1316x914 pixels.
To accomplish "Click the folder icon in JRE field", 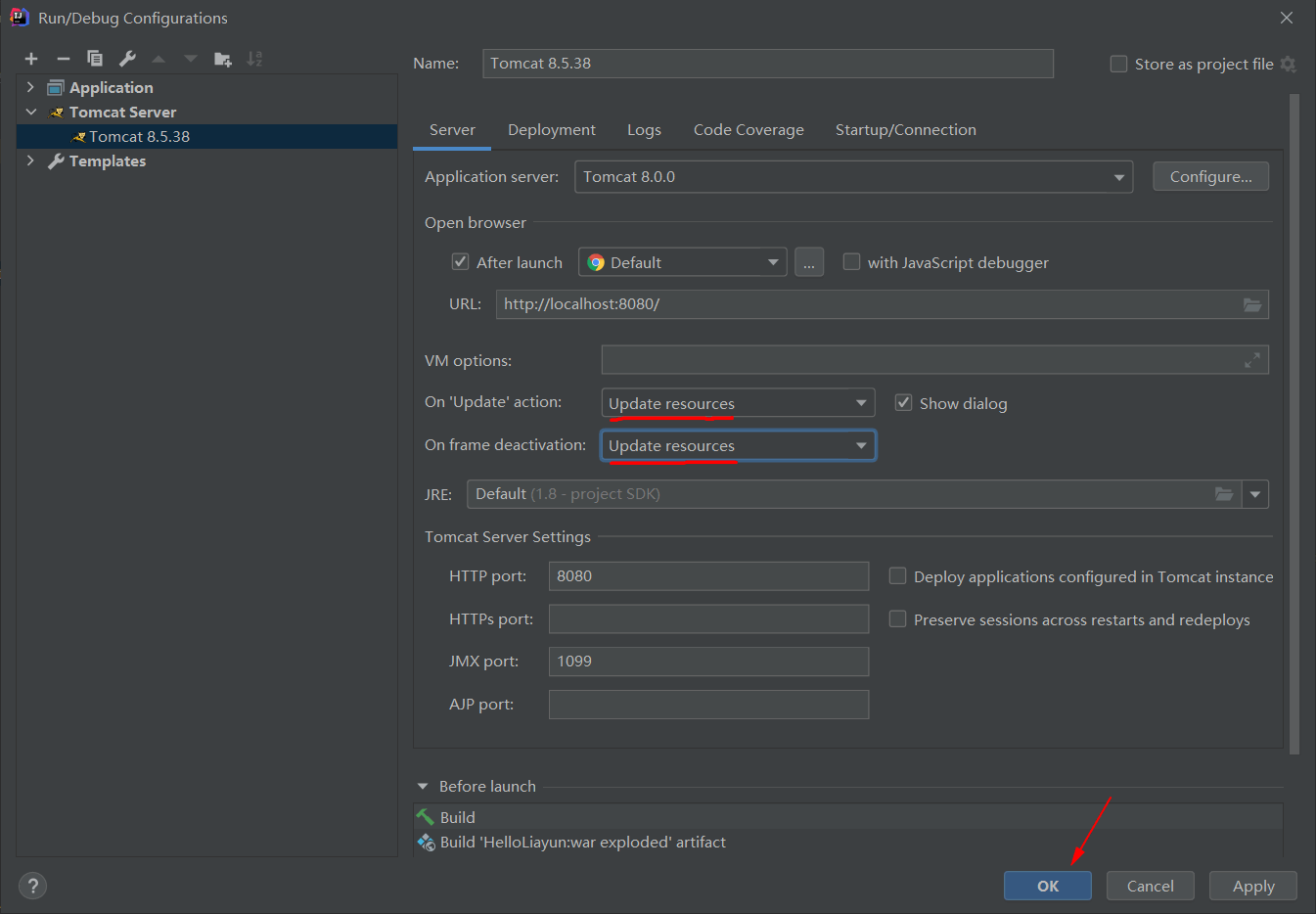I will (x=1224, y=494).
